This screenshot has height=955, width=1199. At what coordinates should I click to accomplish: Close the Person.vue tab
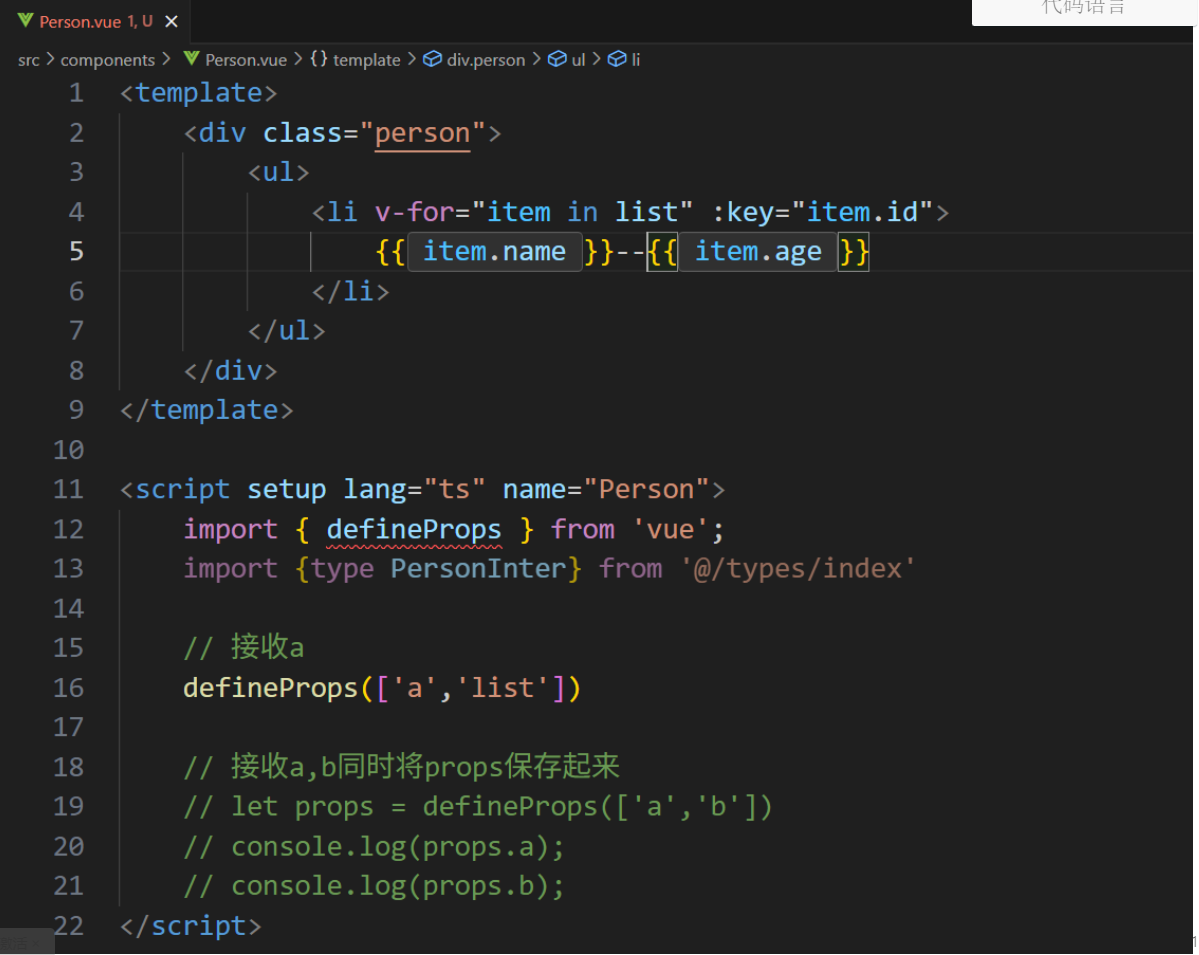coord(171,21)
